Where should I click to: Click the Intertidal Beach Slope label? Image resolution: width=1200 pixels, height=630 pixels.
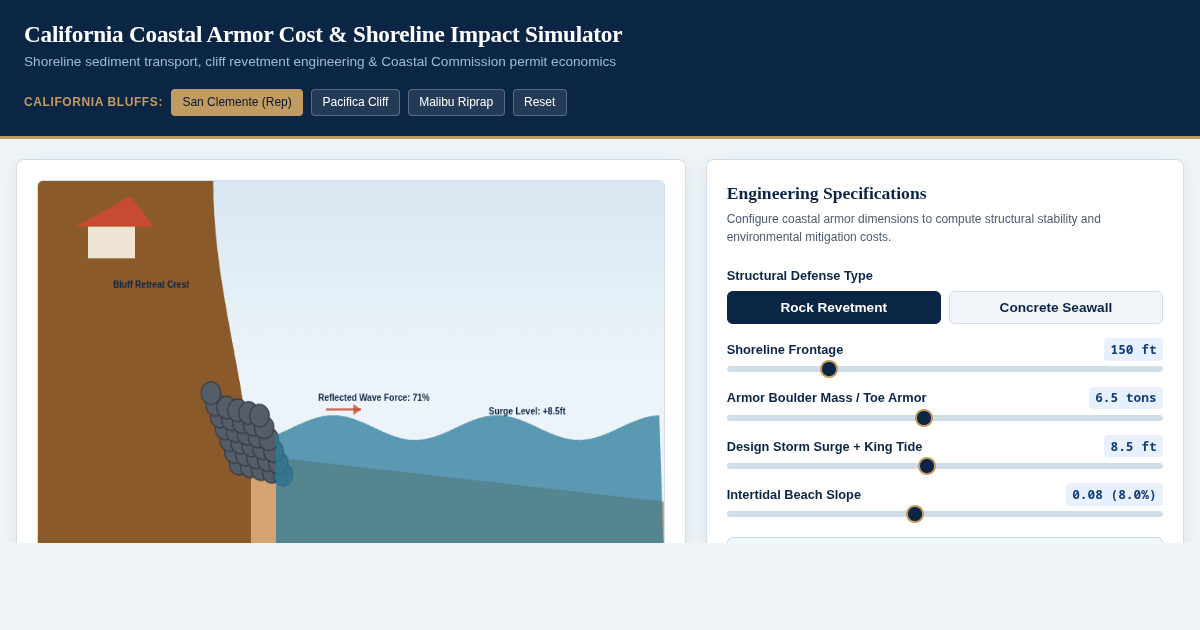794,495
